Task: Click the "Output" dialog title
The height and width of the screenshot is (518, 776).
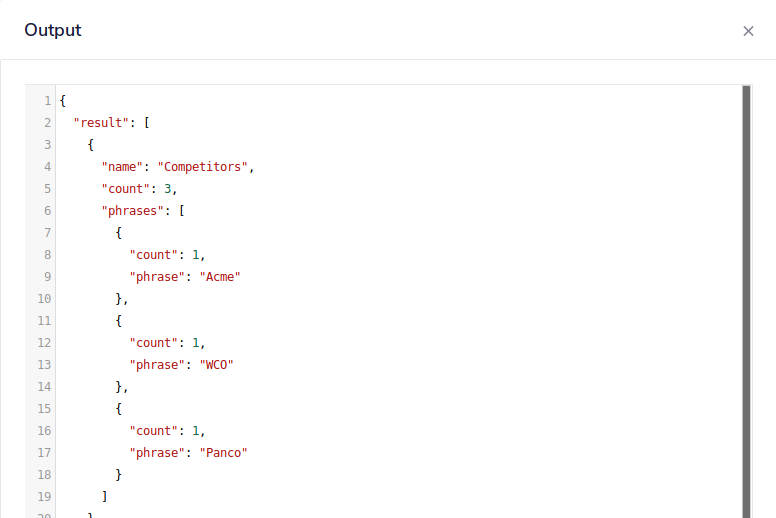Action: [53, 30]
